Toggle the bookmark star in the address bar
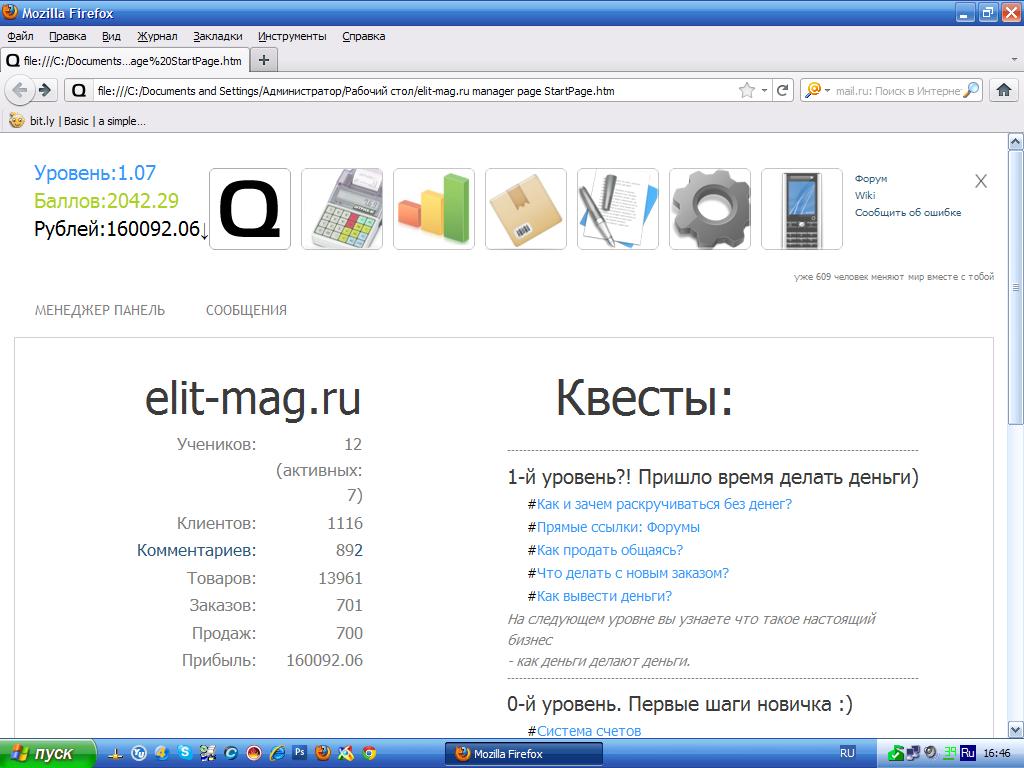The image size is (1024, 768). click(747, 89)
